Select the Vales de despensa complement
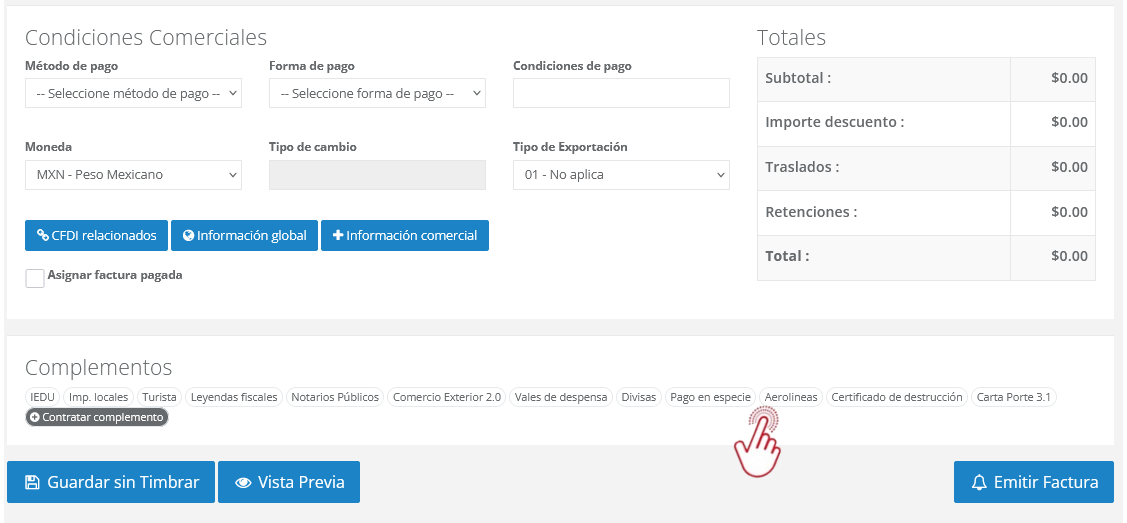The width and height of the screenshot is (1127, 523). 561,397
